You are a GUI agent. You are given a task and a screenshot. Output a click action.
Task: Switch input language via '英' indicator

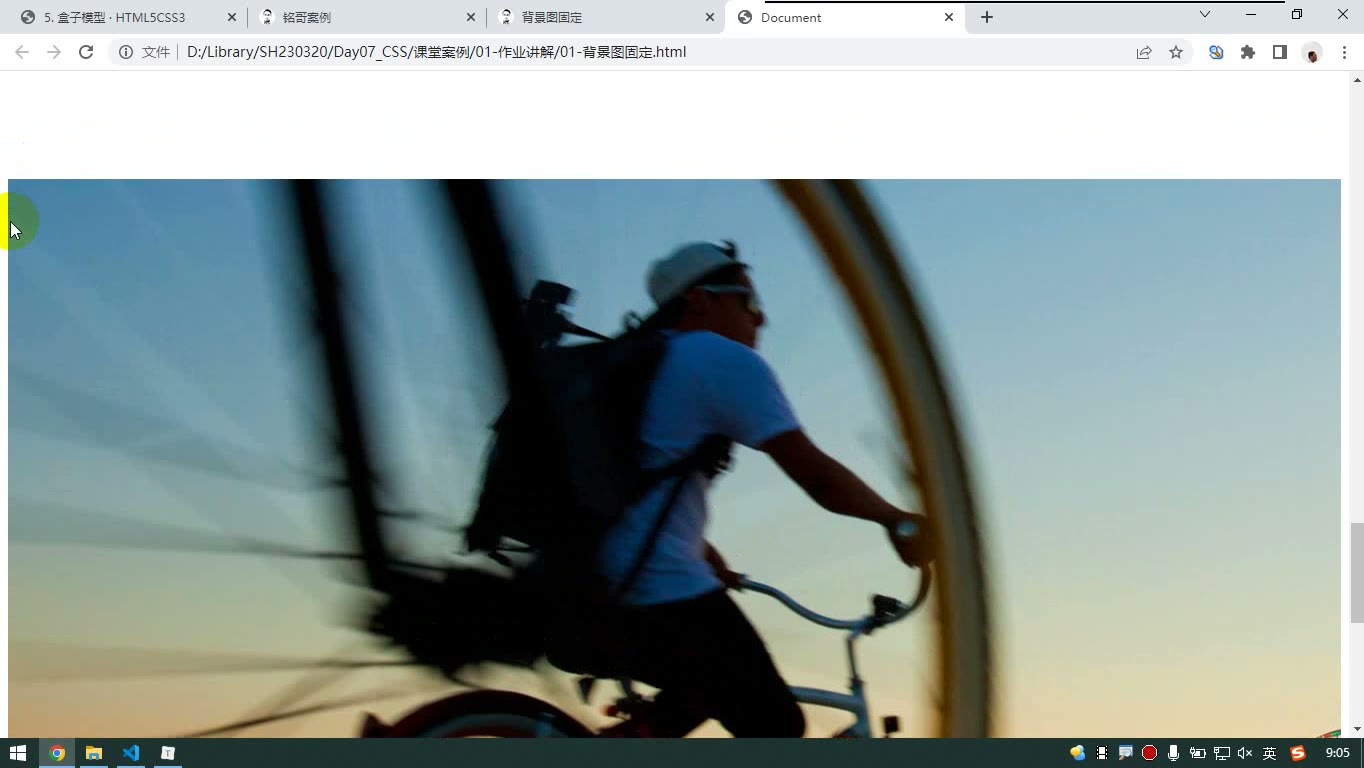pyautogui.click(x=1269, y=753)
